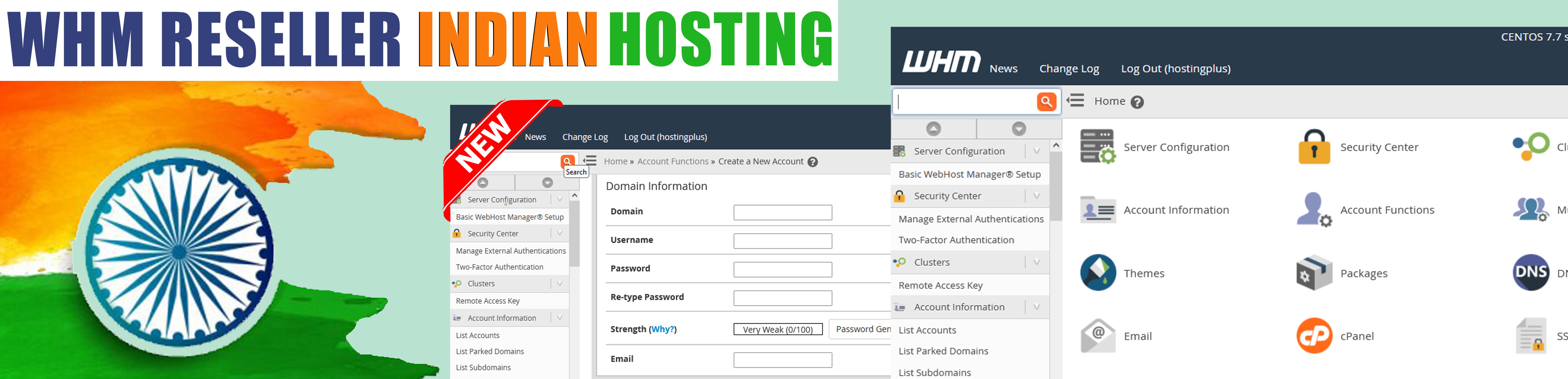This screenshot has height=379, width=1568.
Task: Click Log Out (hostingplus) in left header
Action: point(665,137)
